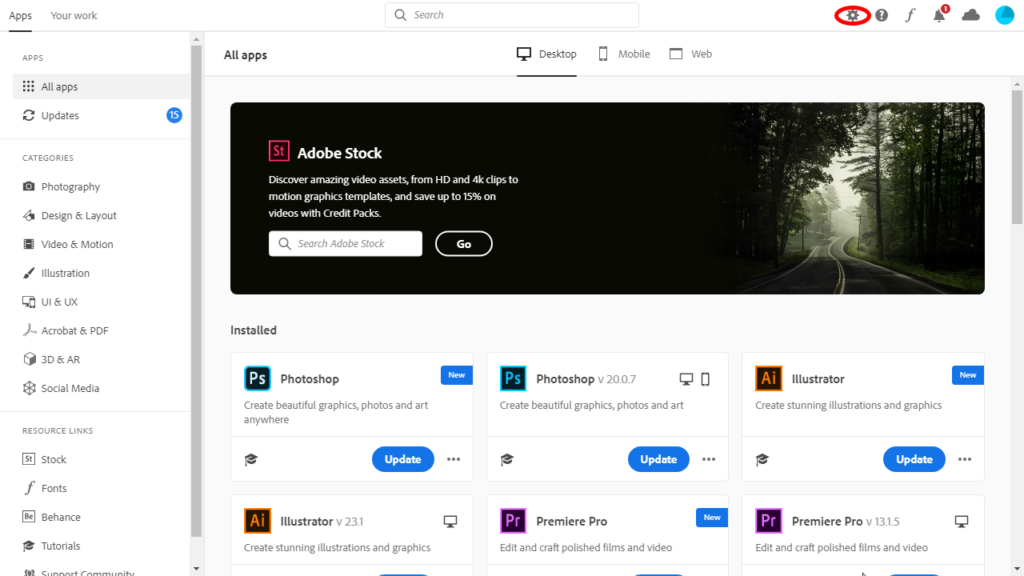Image resolution: width=1024 pixels, height=576 pixels.
Task: Click the New badge on Illustrator card
Action: [x=968, y=375]
